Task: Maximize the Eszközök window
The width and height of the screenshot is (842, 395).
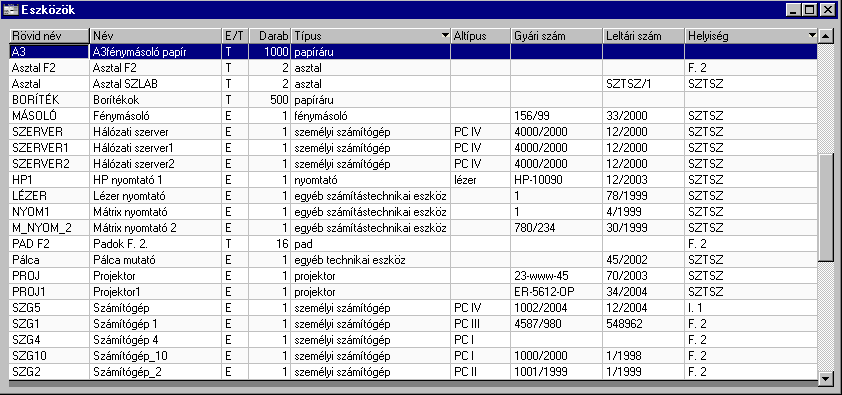Action: click(x=810, y=10)
